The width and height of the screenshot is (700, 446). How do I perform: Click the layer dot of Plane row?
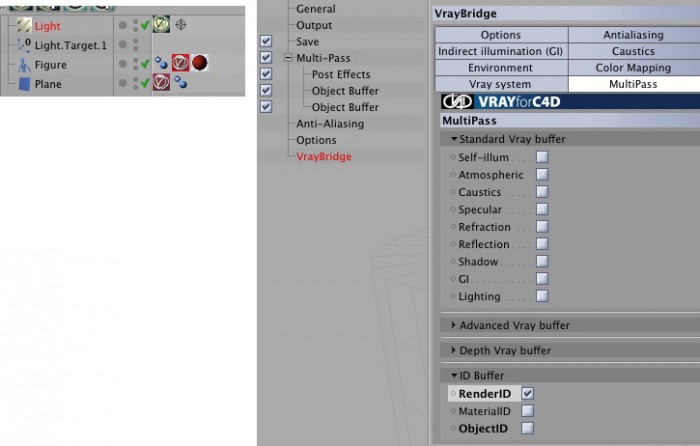coord(122,83)
